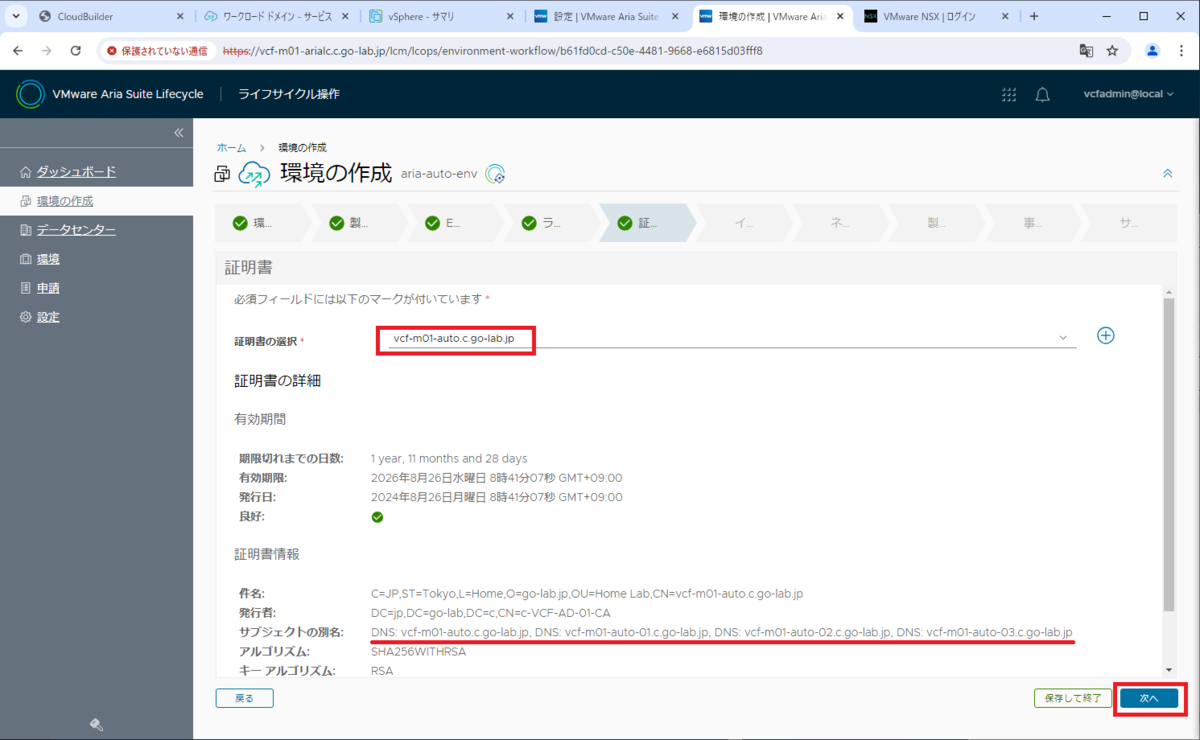Image resolution: width=1200 pixels, height=740 pixels.
Task: Click the translate page icon in address bar
Action: pos(1086,50)
